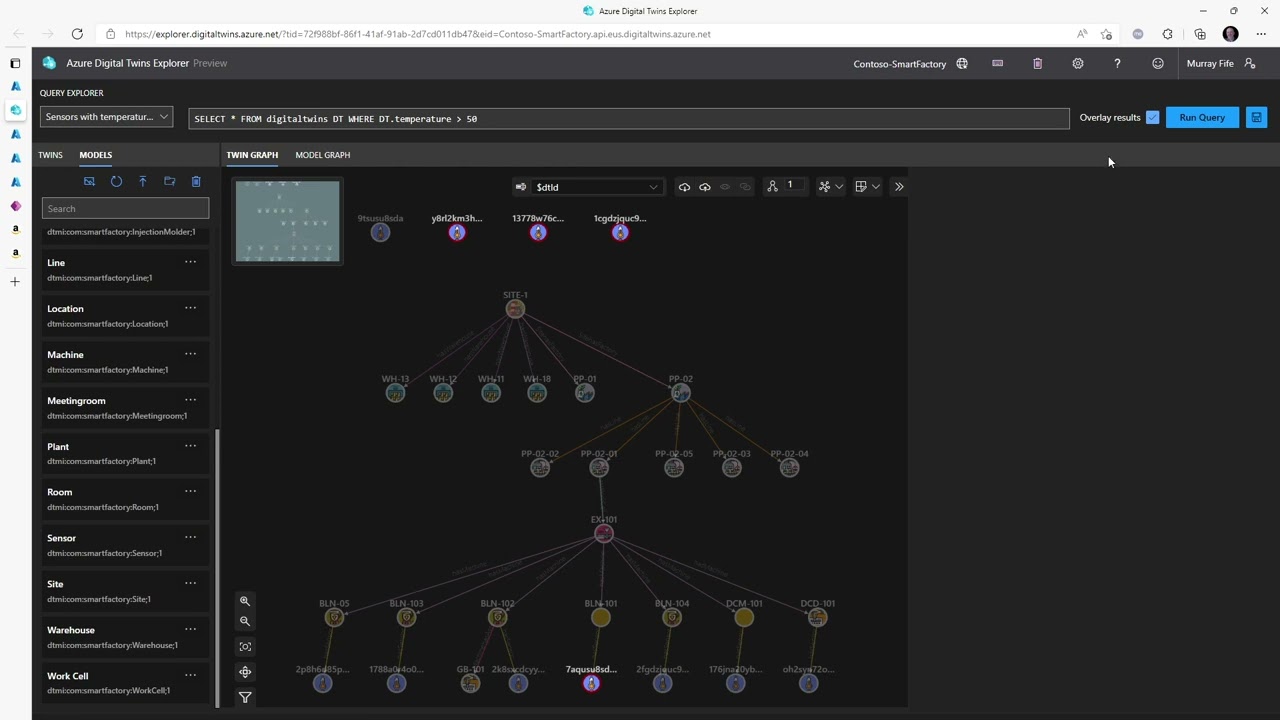Expand the graph toolbar chevrons
Viewport: 1280px width, 720px height.
coord(899,187)
